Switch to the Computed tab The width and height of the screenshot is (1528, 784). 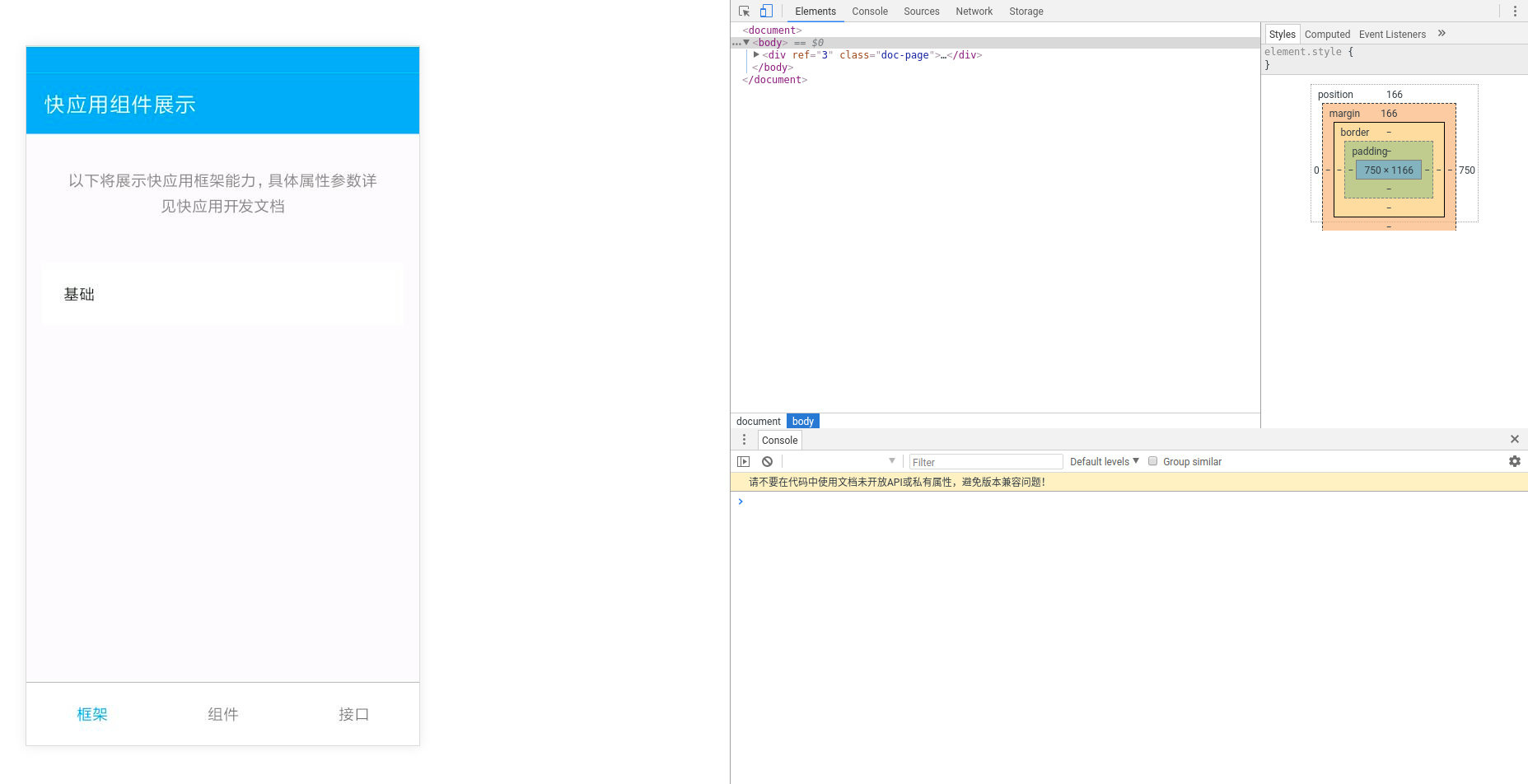point(1327,34)
